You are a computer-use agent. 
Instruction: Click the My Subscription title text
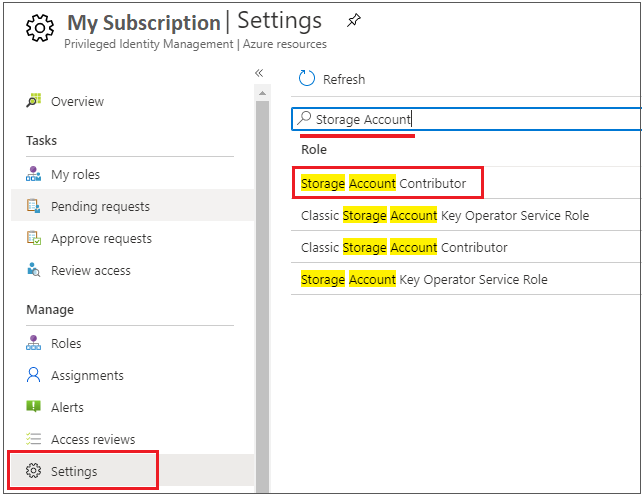point(144,23)
